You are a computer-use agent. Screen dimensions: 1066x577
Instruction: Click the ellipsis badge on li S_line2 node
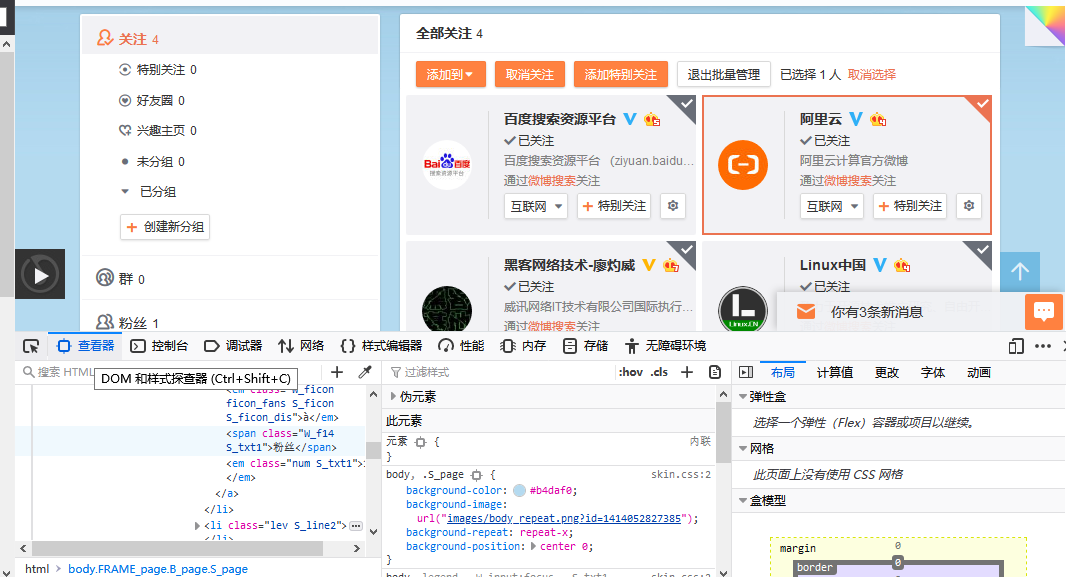tap(356, 525)
